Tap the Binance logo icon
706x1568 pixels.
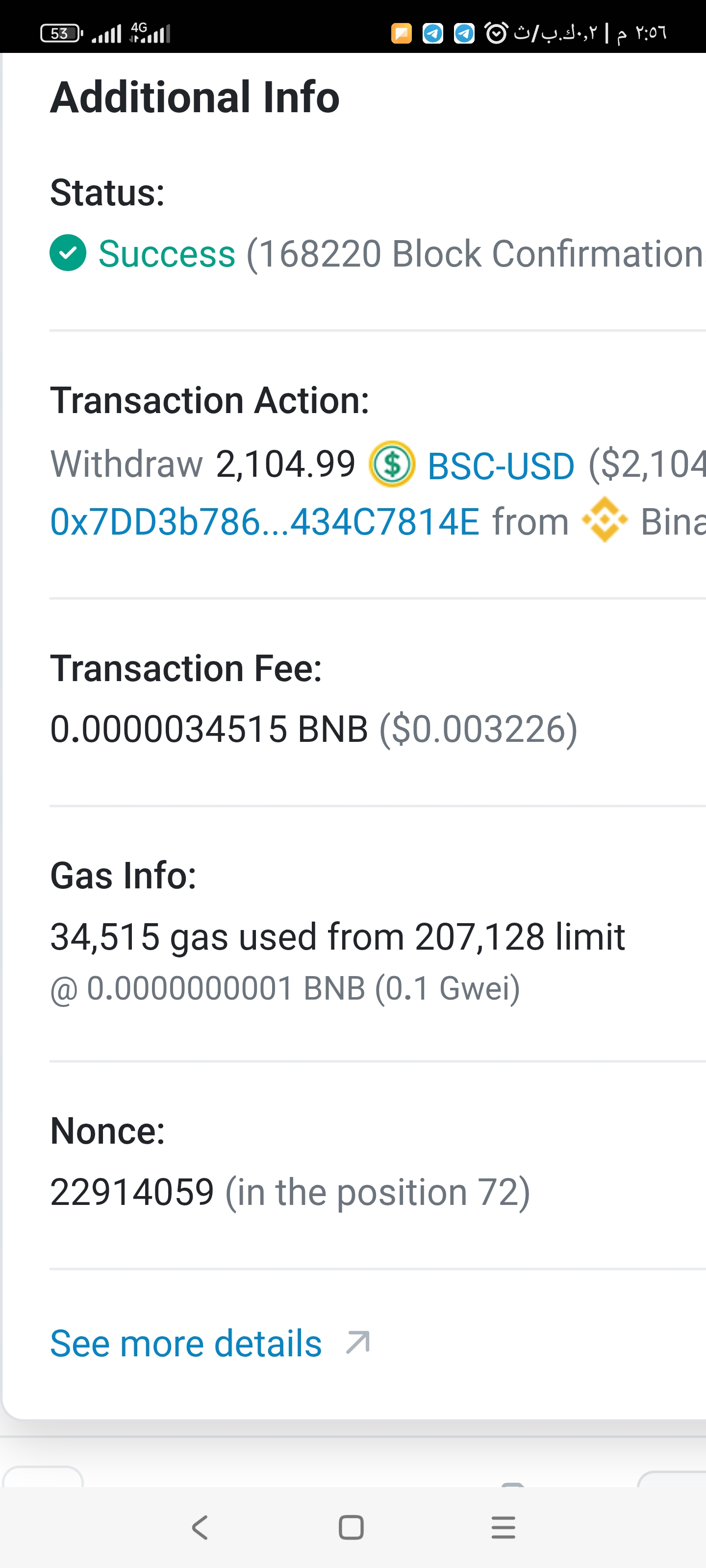[x=605, y=520]
